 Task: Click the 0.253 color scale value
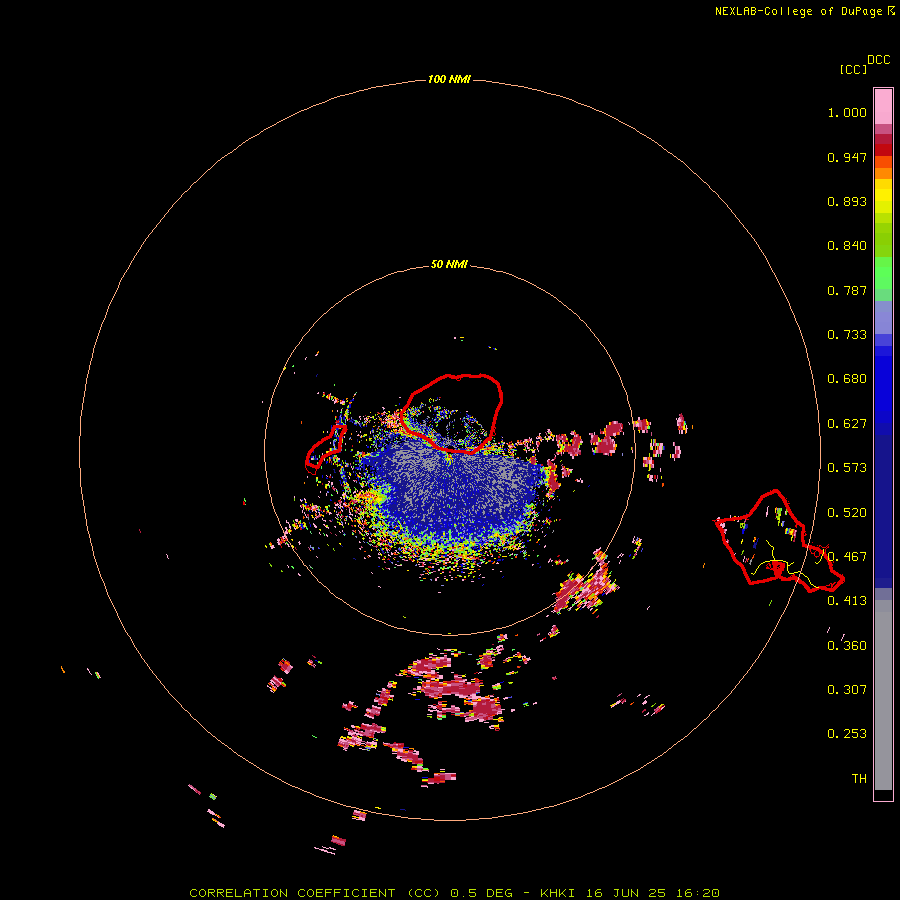pos(847,734)
